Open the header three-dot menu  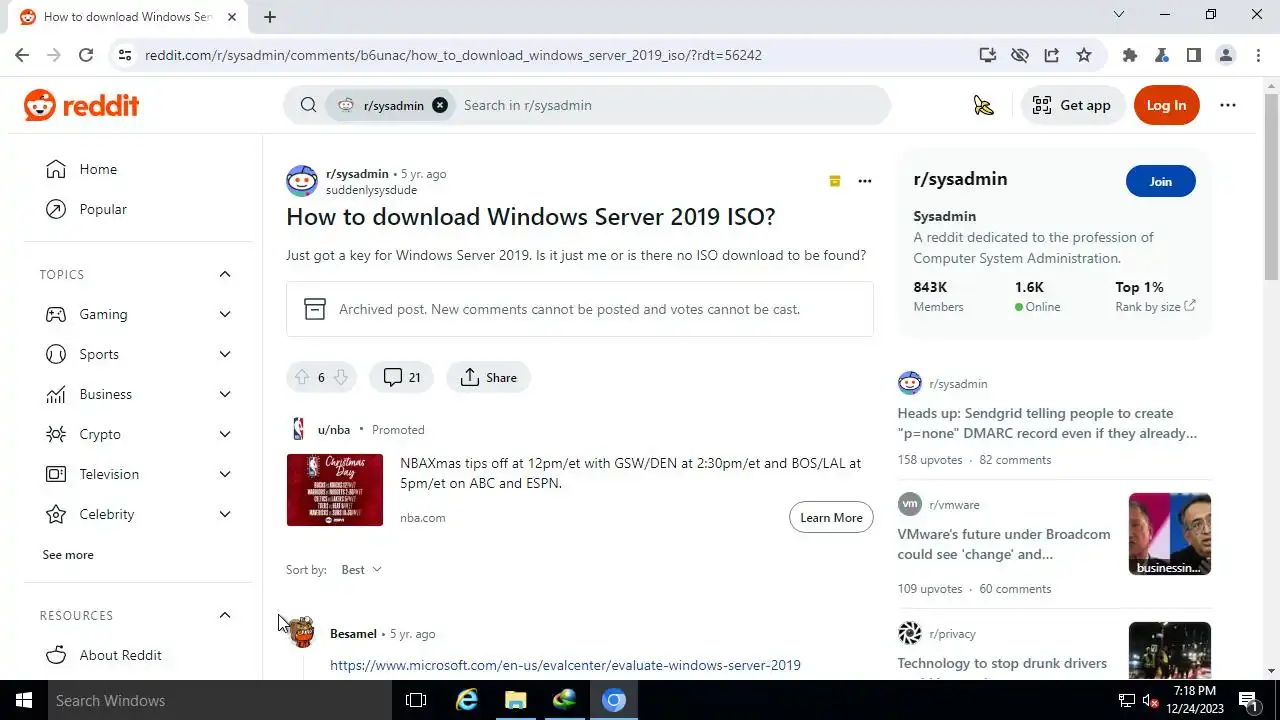coord(1228,105)
